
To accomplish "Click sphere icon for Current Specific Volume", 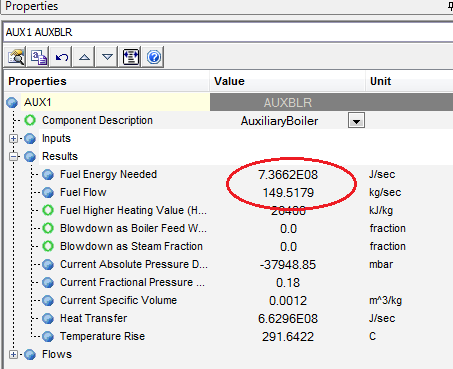I will [x=48, y=300].
